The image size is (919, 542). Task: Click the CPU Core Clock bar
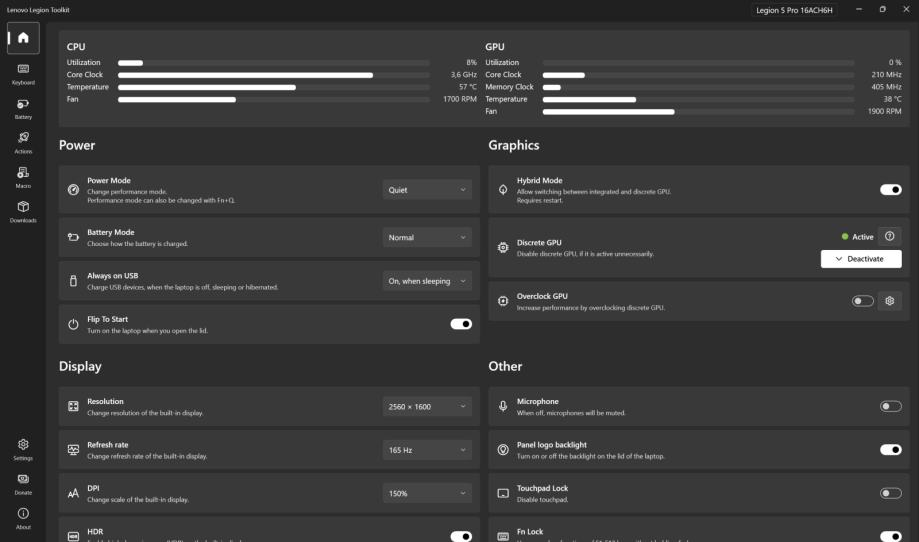click(x=273, y=75)
